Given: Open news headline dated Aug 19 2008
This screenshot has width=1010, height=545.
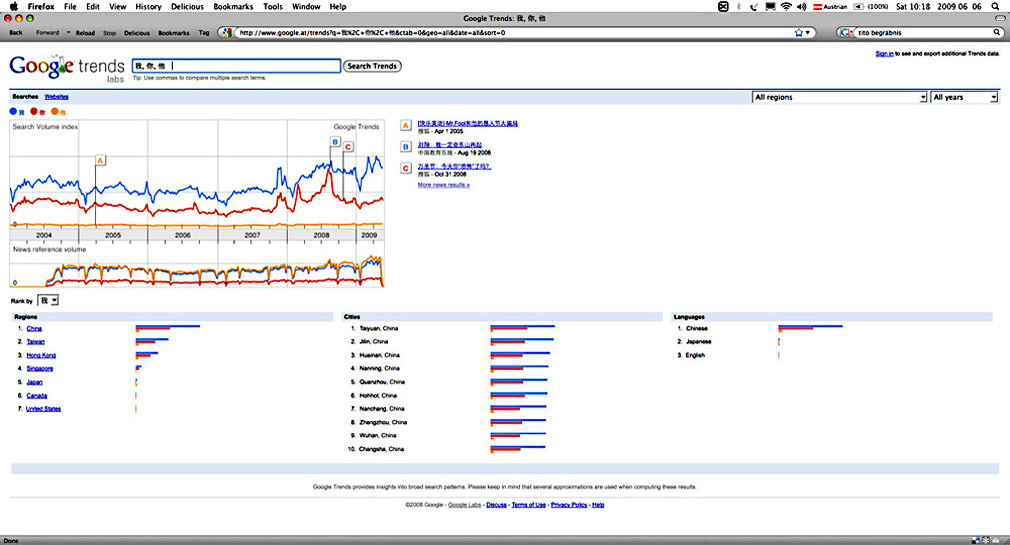Looking at the screenshot, I should pos(450,145).
